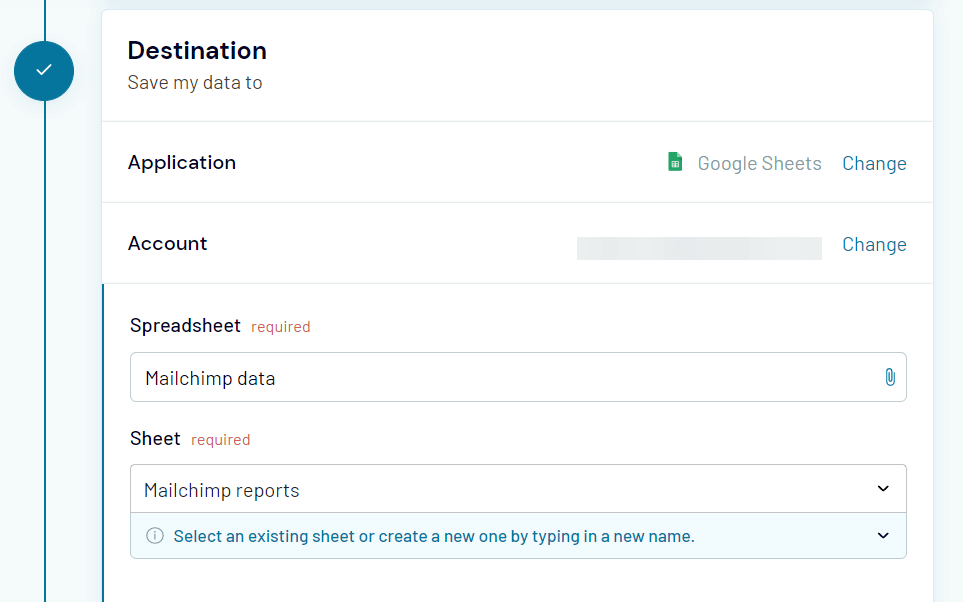The height and width of the screenshot is (602, 963).
Task: Click the Sheet field label
Action: click(155, 439)
